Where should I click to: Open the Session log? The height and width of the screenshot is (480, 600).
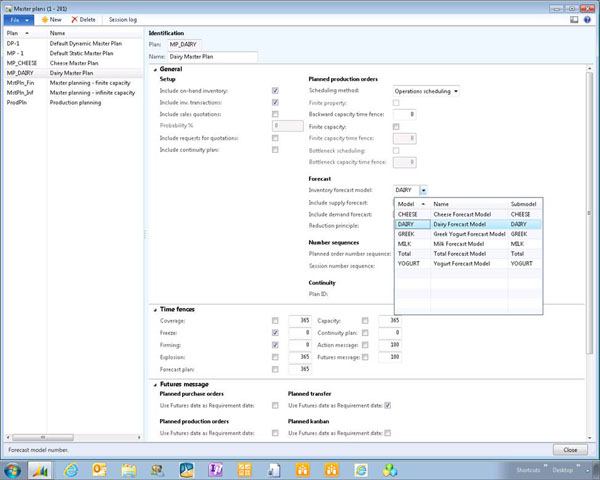[x=125, y=19]
